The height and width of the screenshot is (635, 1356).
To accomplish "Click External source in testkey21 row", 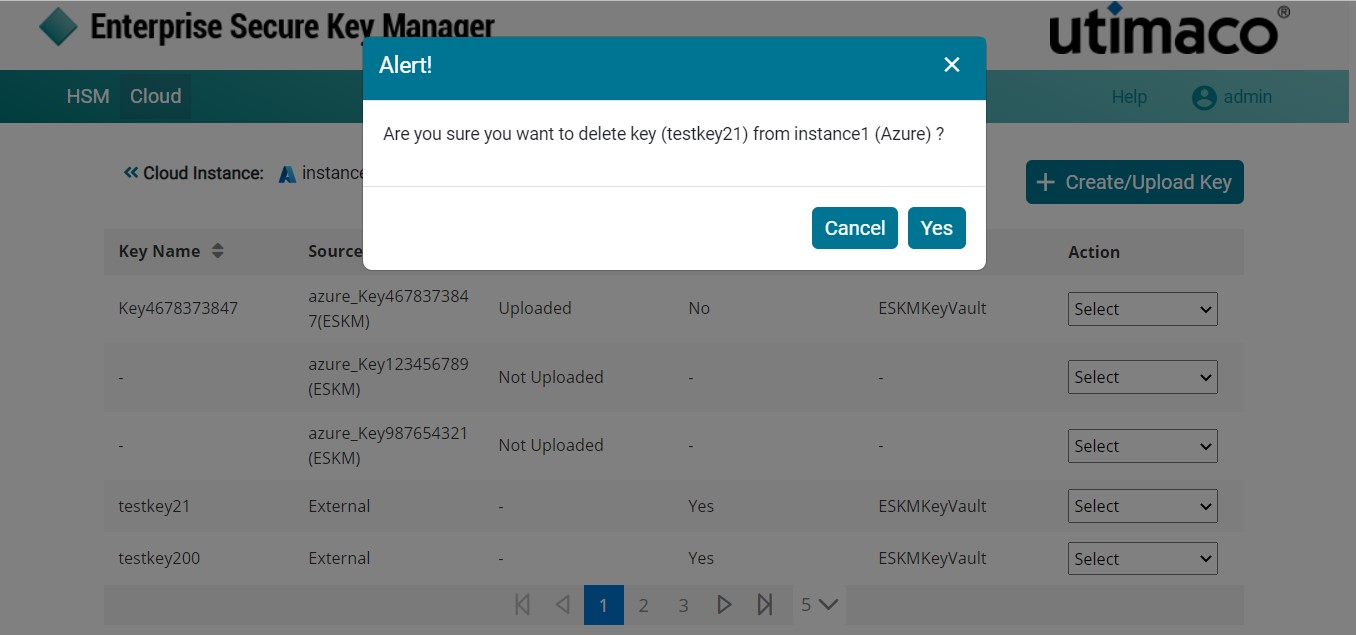I will pyautogui.click(x=339, y=506).
